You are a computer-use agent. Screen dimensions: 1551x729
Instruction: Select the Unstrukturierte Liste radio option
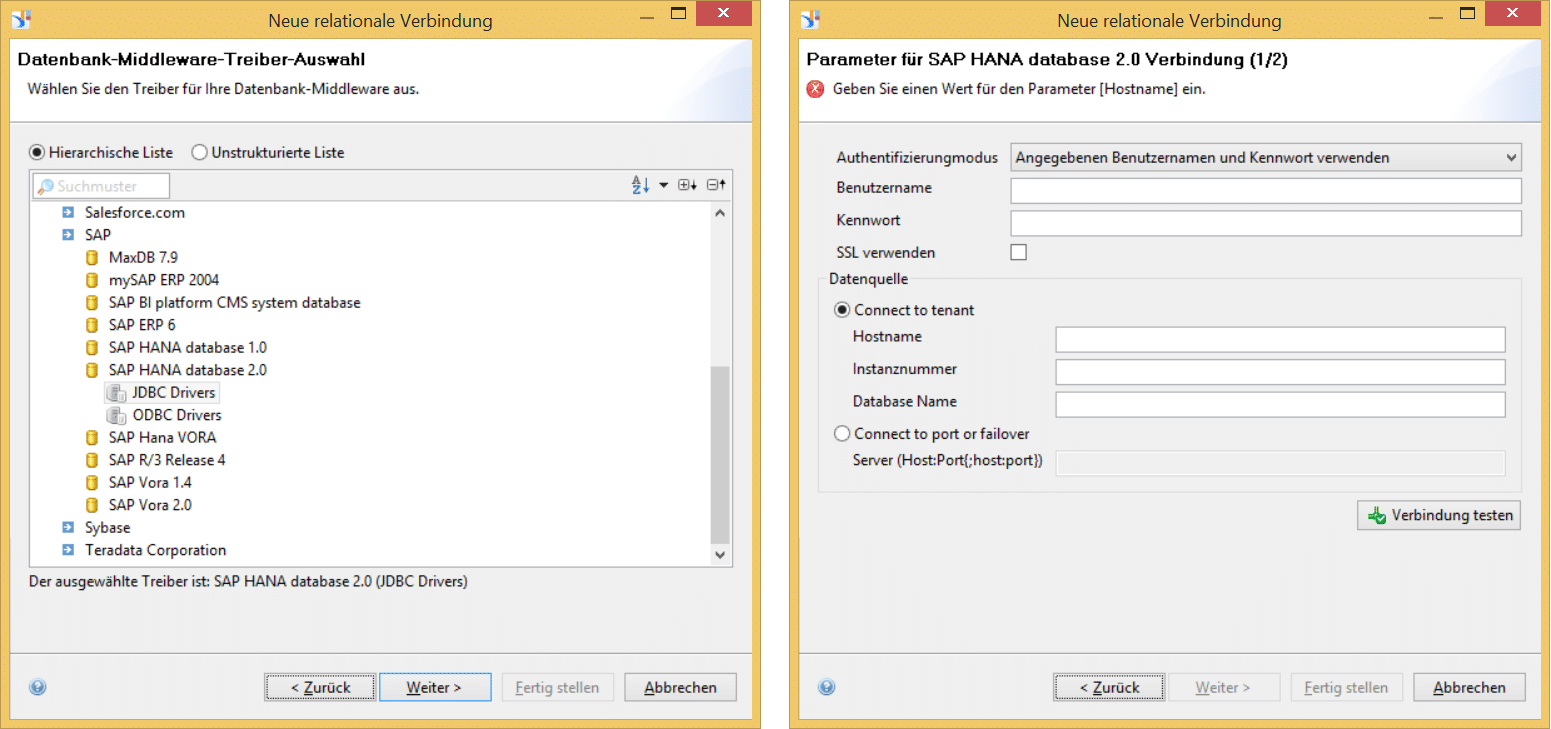pos(200,153)
